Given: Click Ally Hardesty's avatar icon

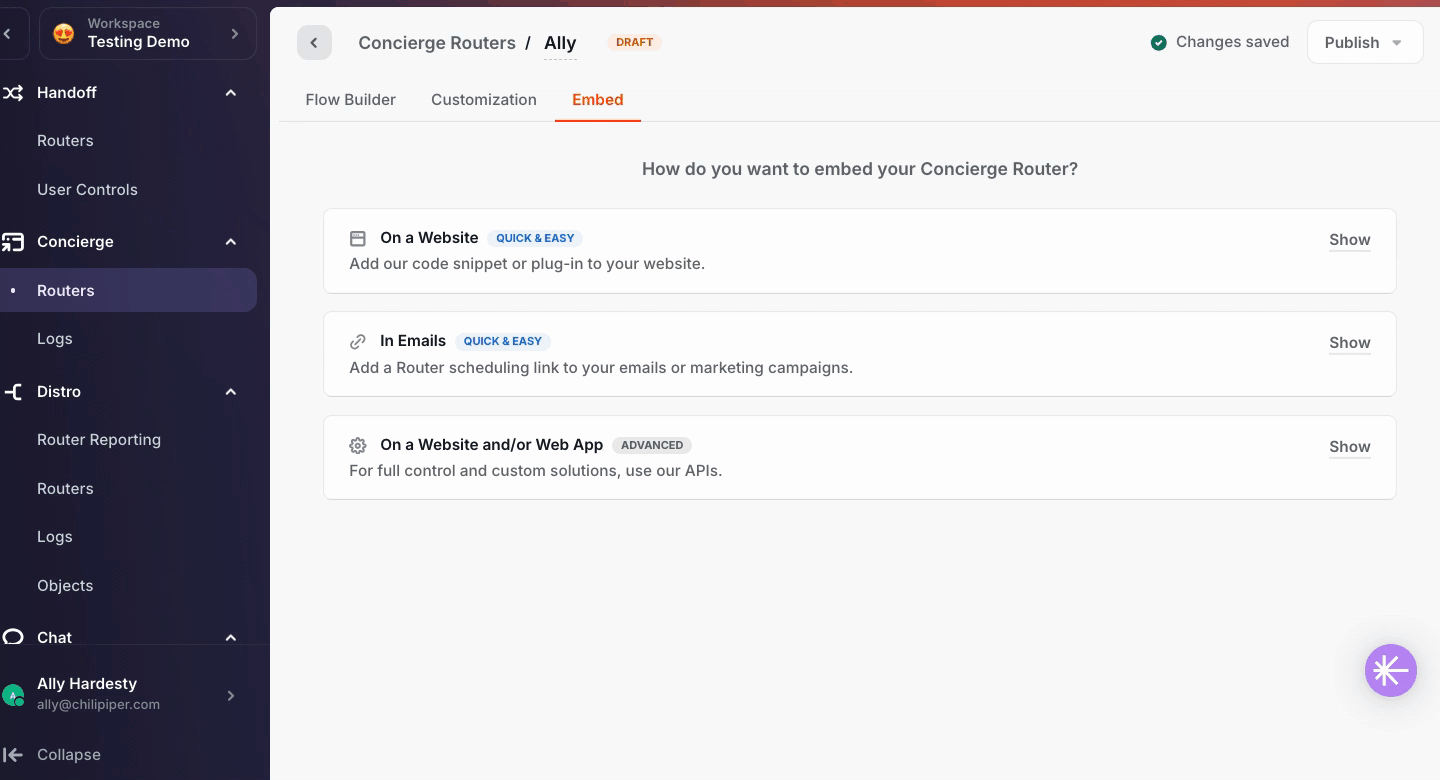Looking at the screenshot, I should coord(13,695).
